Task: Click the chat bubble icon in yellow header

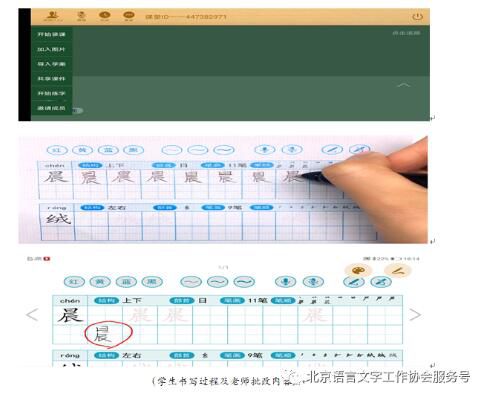Action: point(129,16)
